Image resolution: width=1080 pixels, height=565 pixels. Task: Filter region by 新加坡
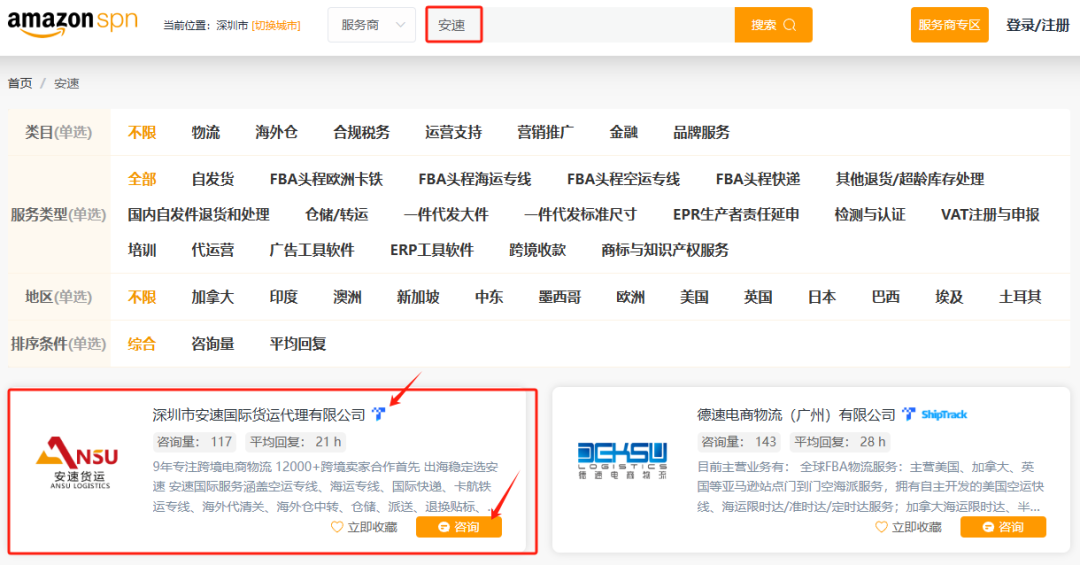click(418, 297)
